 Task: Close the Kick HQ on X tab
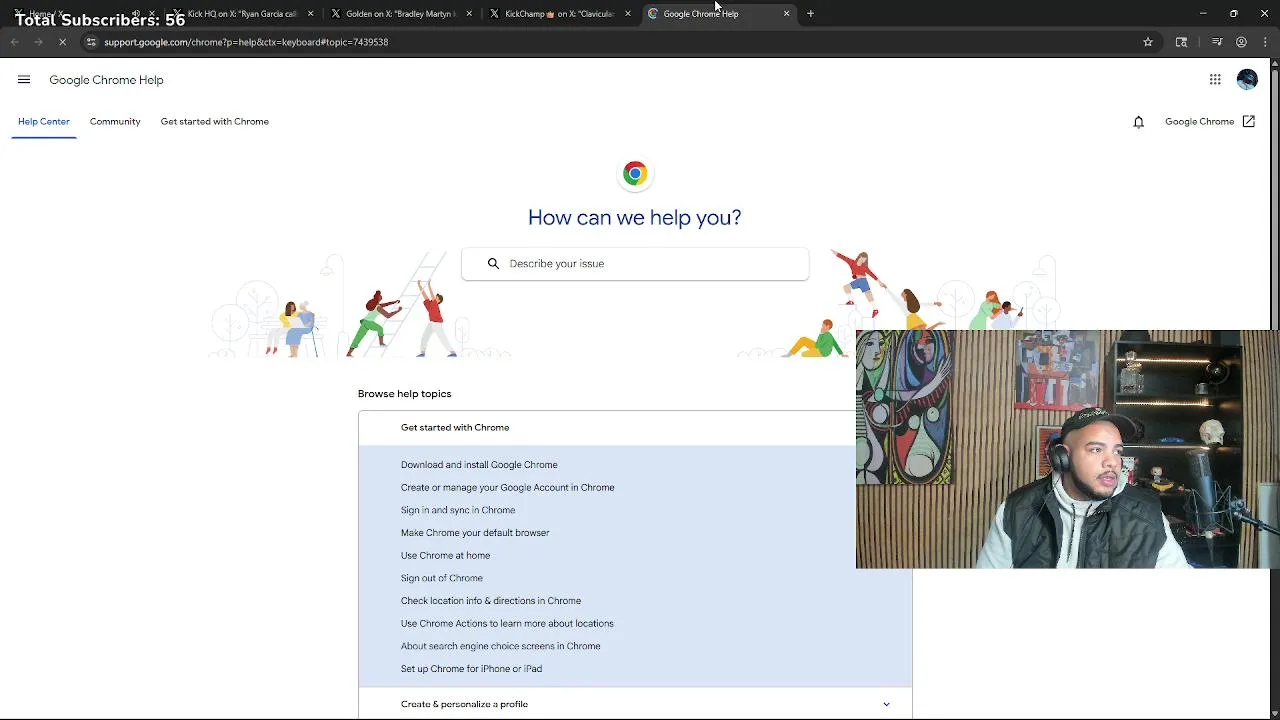coord(311,14)
